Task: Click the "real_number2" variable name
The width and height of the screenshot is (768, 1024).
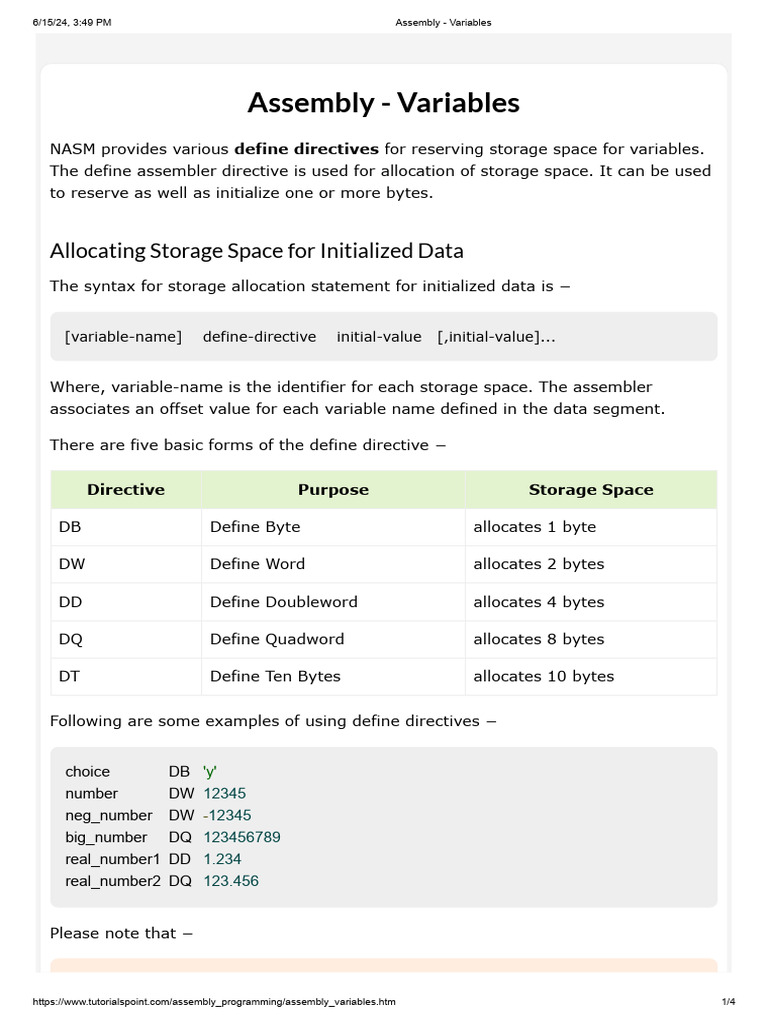Action: [113, 881]
